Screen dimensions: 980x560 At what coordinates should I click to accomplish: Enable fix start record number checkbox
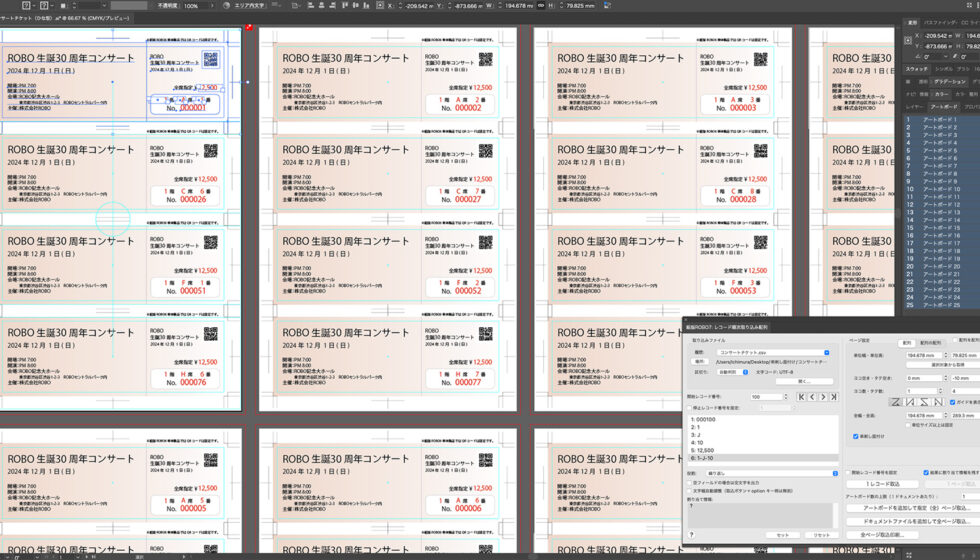tap(848, 472)
